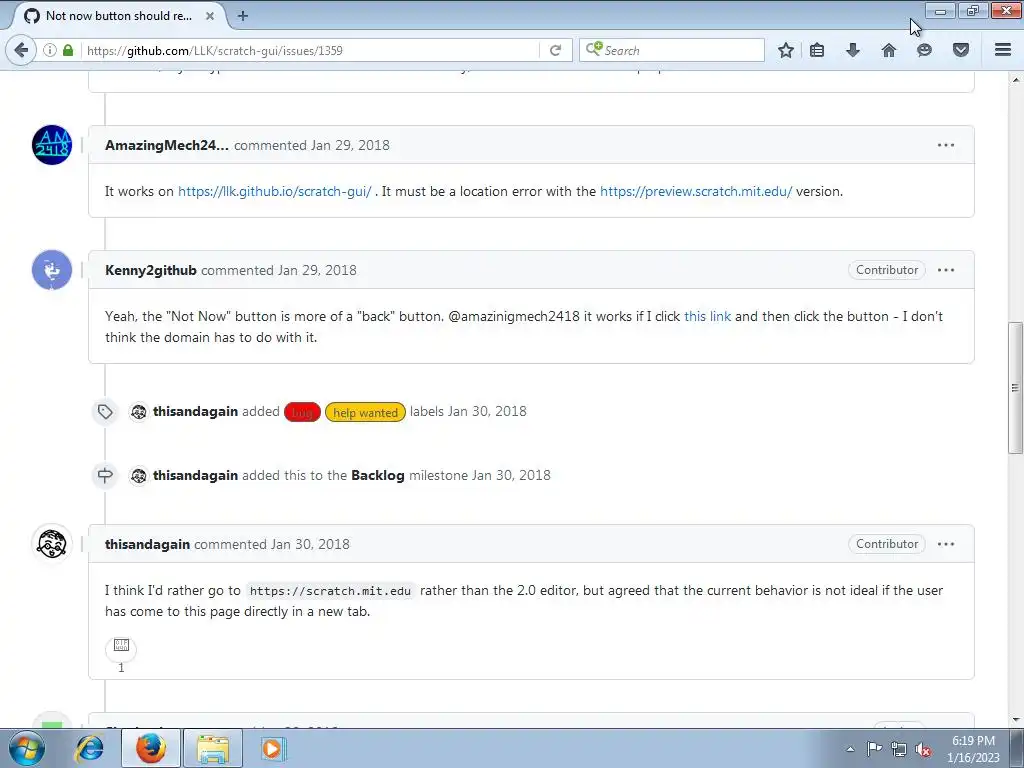Open 'this link' in Kenny2github comment
1024x768 pixels.
click(707, 316)
